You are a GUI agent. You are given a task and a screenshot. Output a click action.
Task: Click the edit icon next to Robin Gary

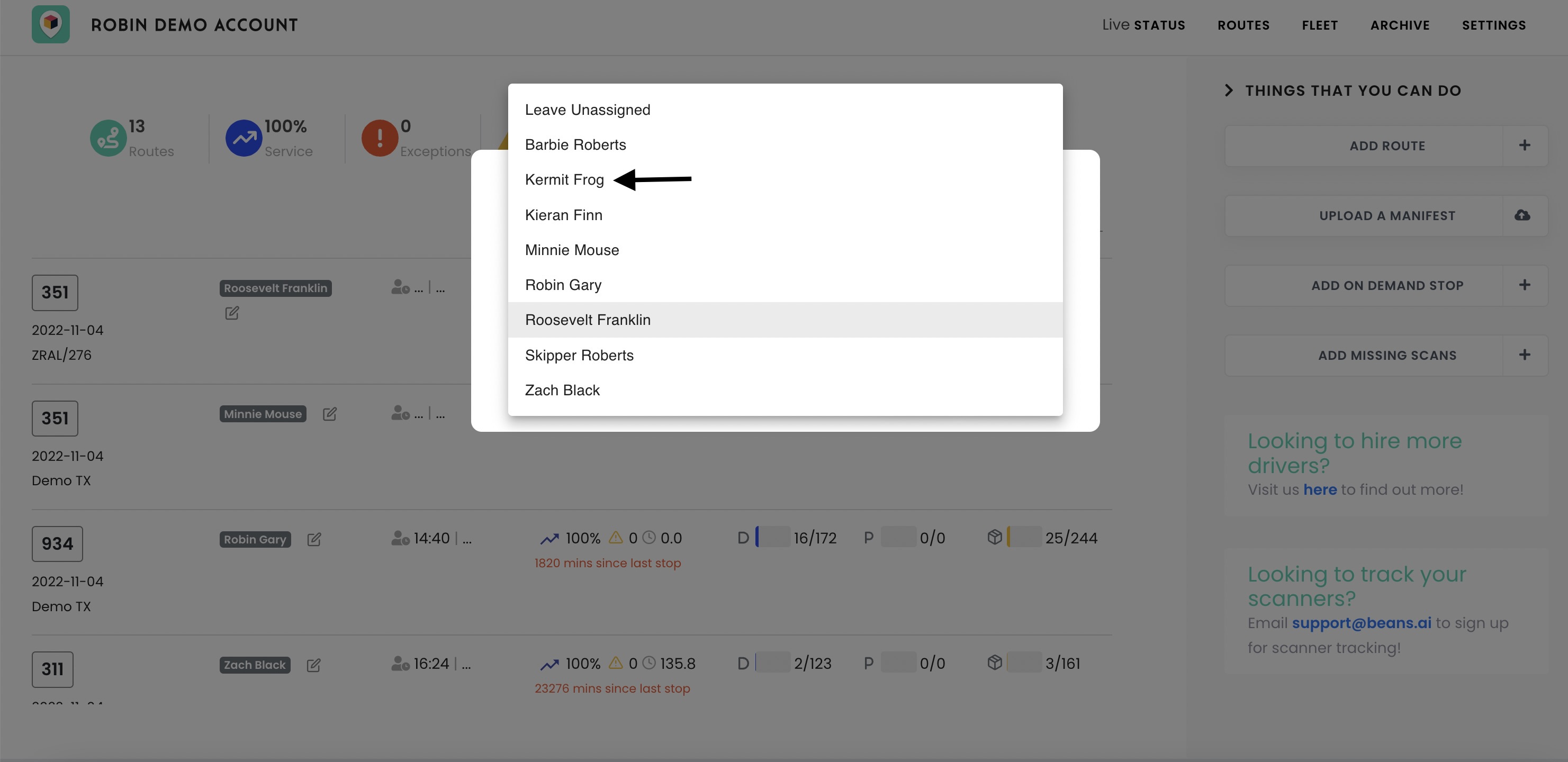(314, 540)
